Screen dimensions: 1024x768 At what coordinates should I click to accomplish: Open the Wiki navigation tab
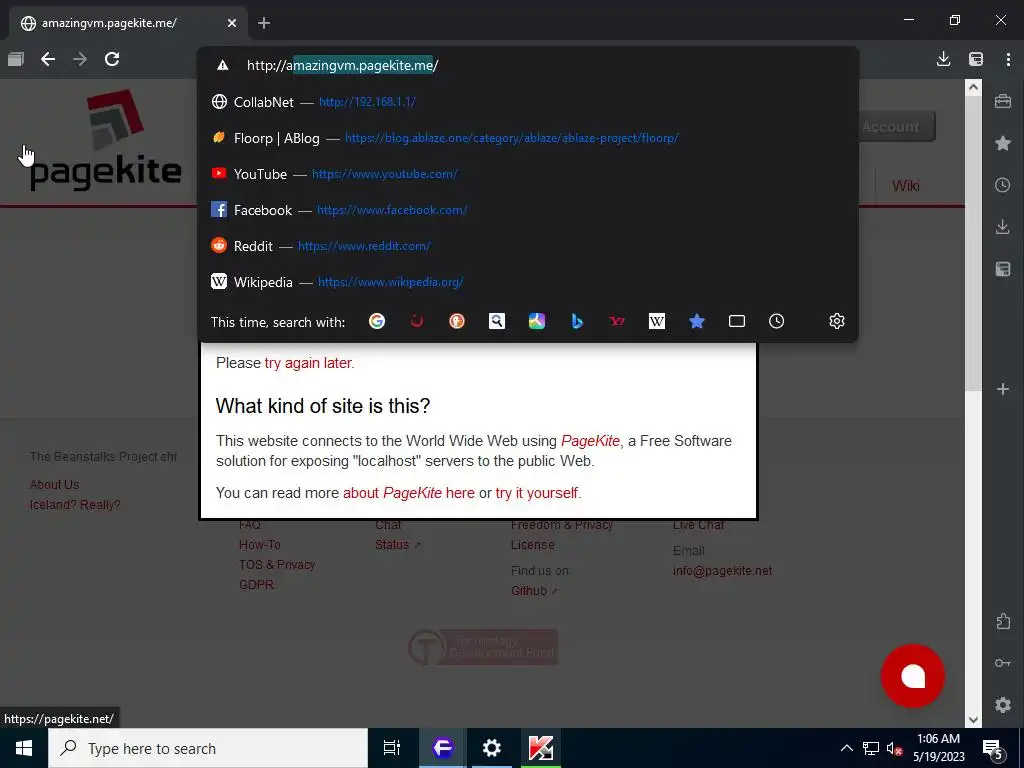coord(906,186)
